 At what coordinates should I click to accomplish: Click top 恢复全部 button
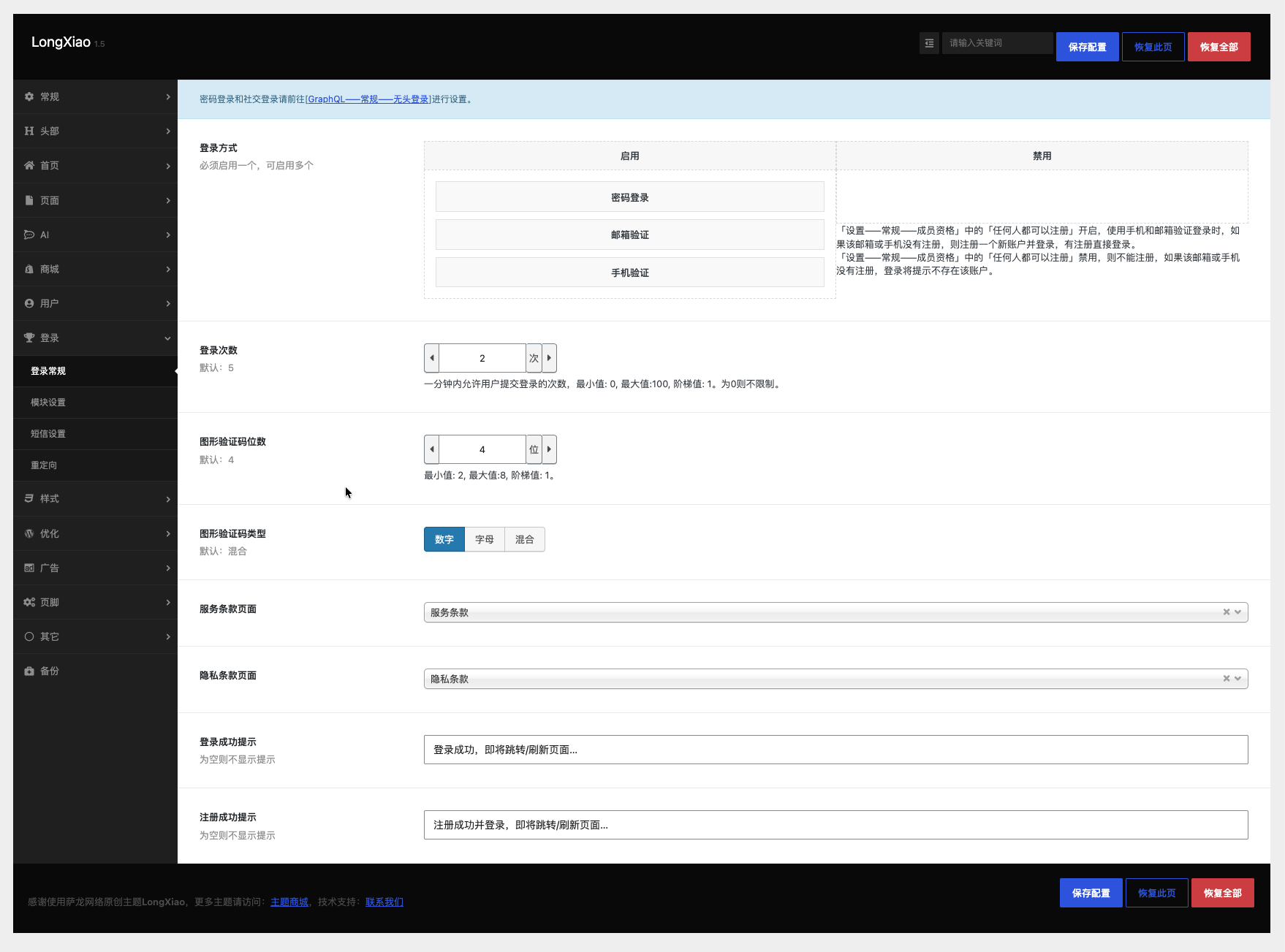tap(1218, 47)
